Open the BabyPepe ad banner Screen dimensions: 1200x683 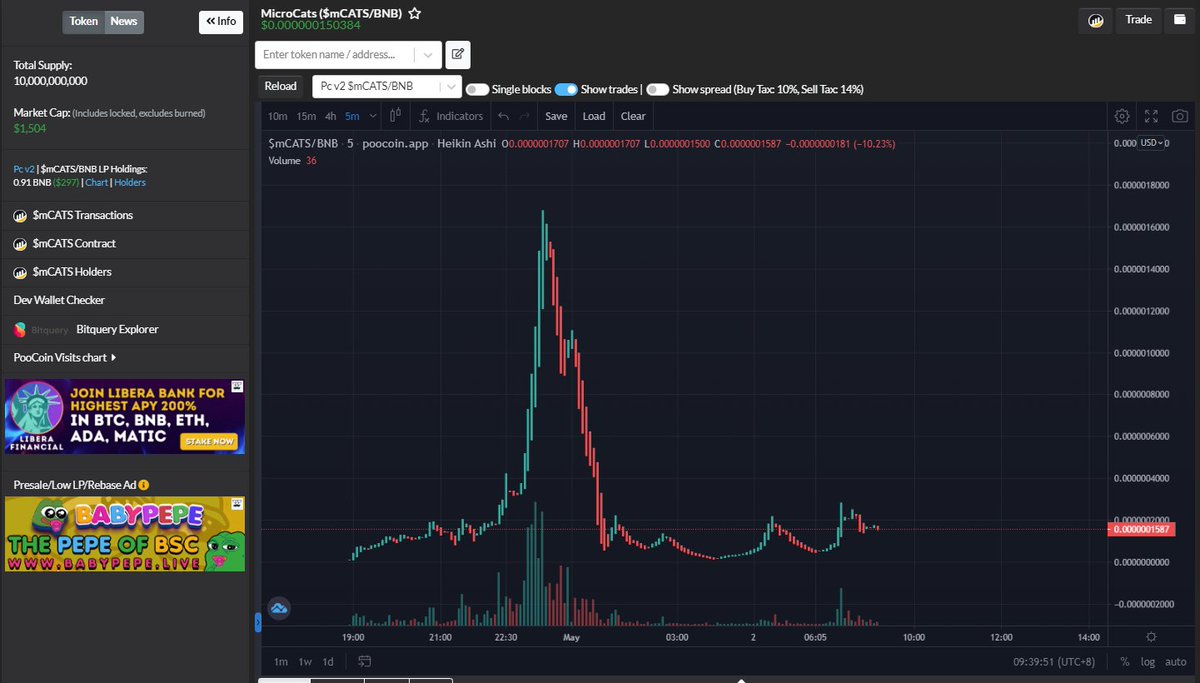125,534
